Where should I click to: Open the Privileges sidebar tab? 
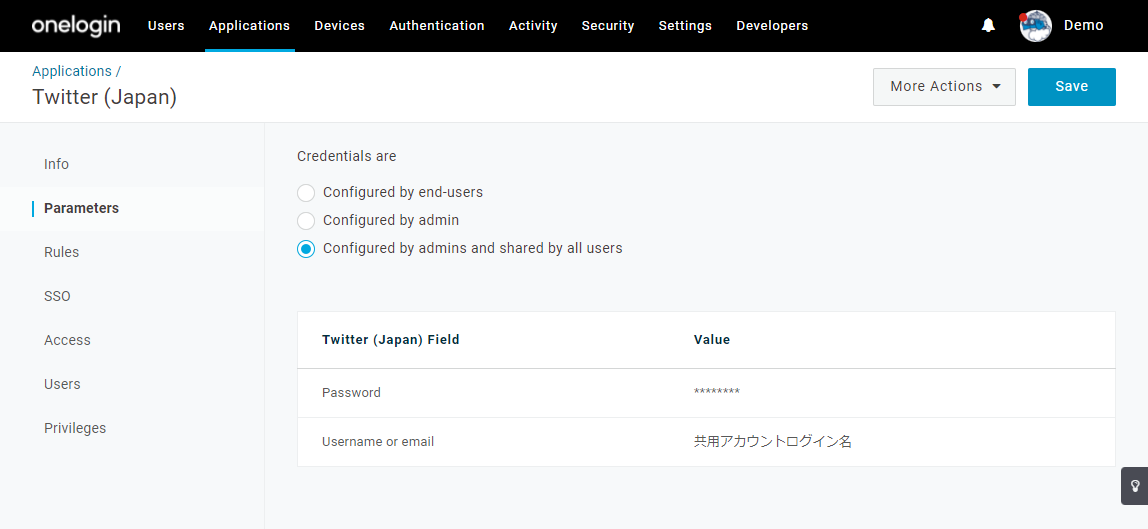tap(75, 428)
